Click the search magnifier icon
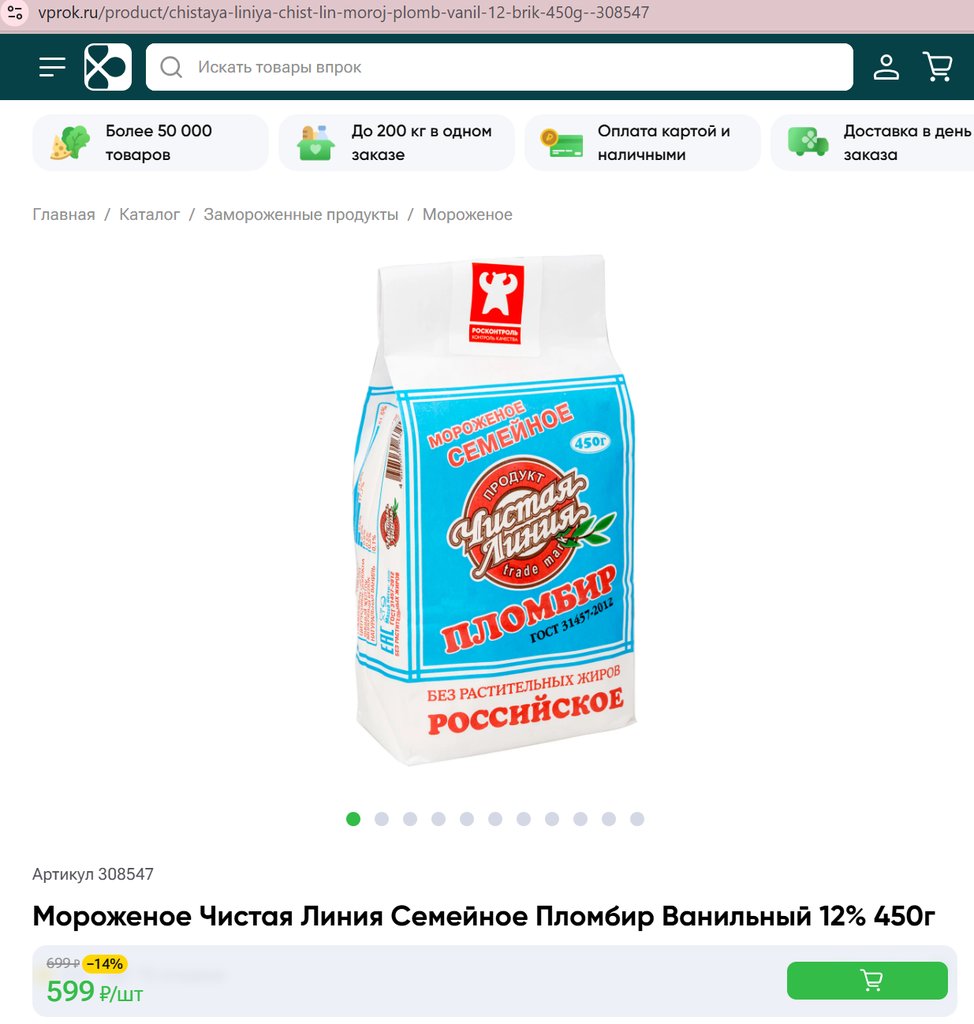 click(171, 67)
